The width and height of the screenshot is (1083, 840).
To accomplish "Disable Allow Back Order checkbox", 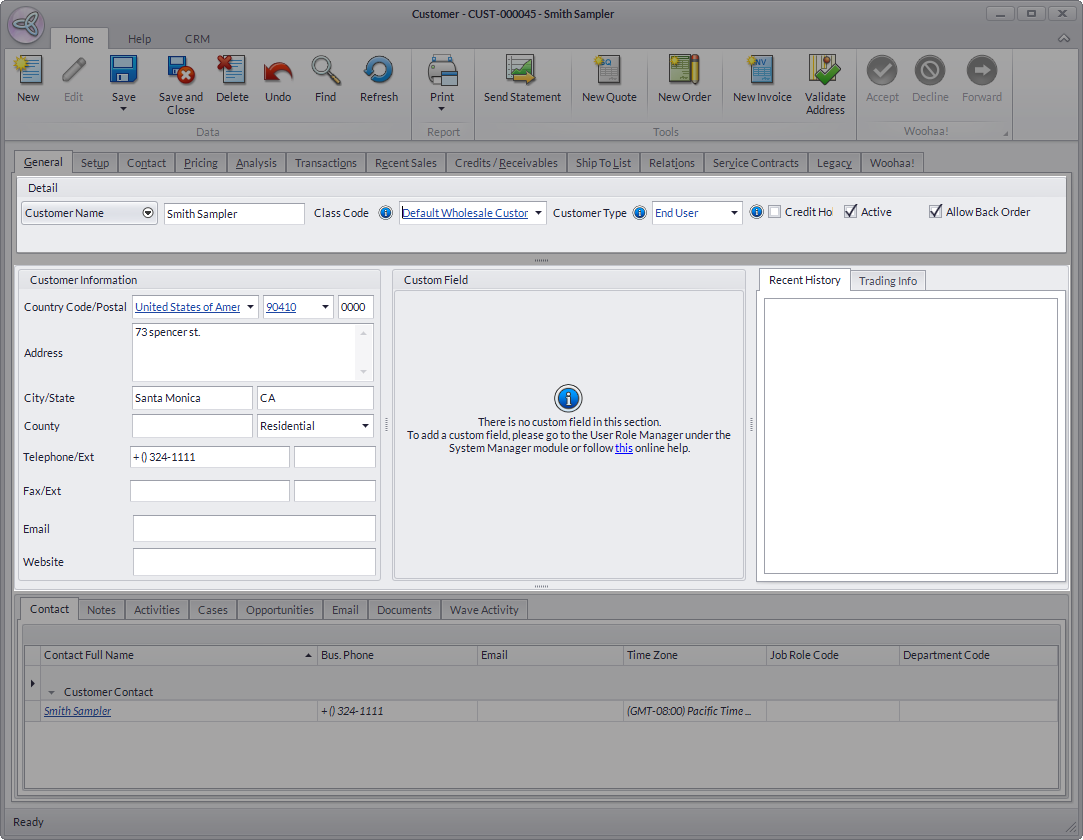I will pyautogui.click(x=936, y=212).
